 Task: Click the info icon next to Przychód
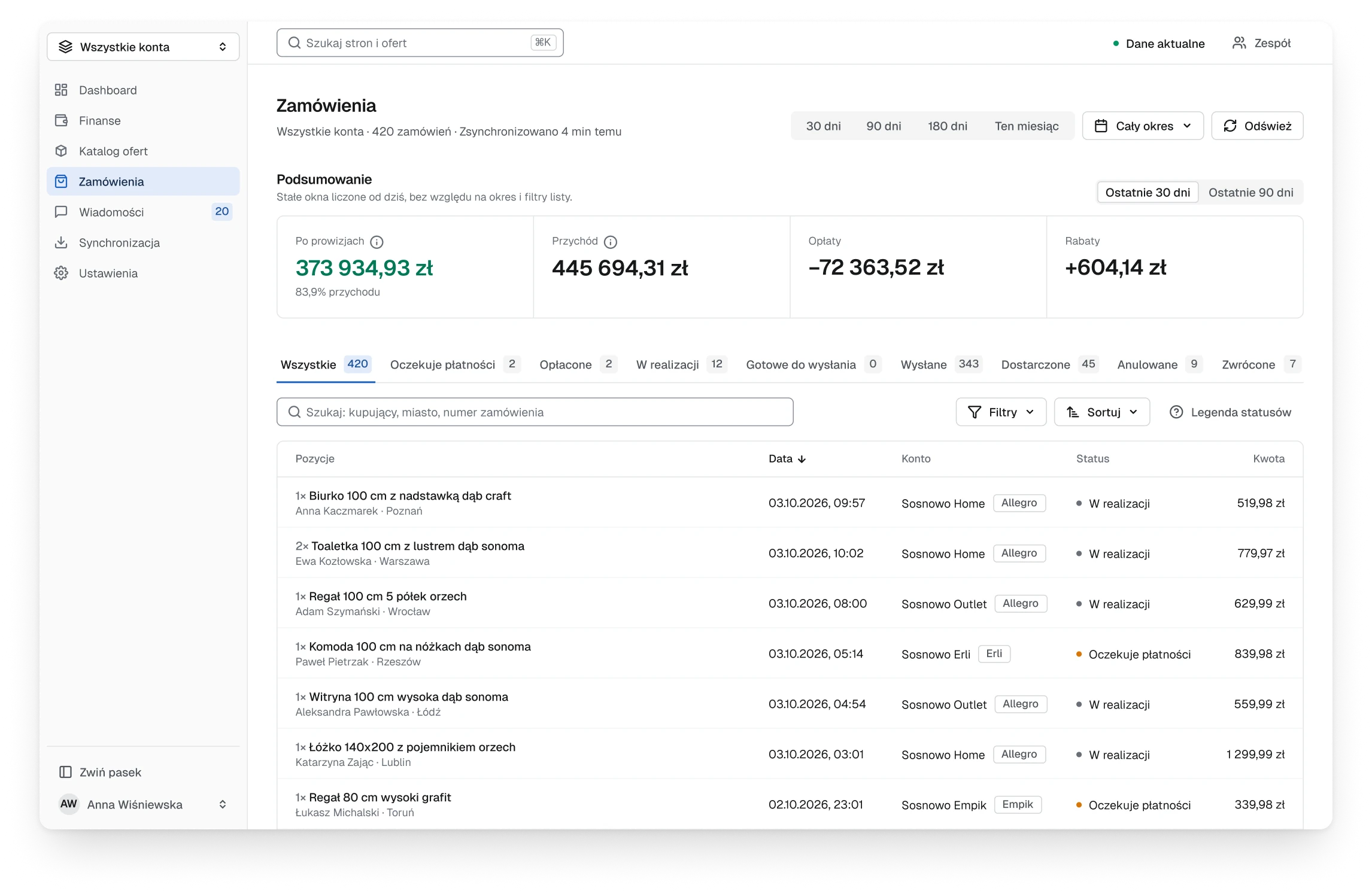pos(611,242)
